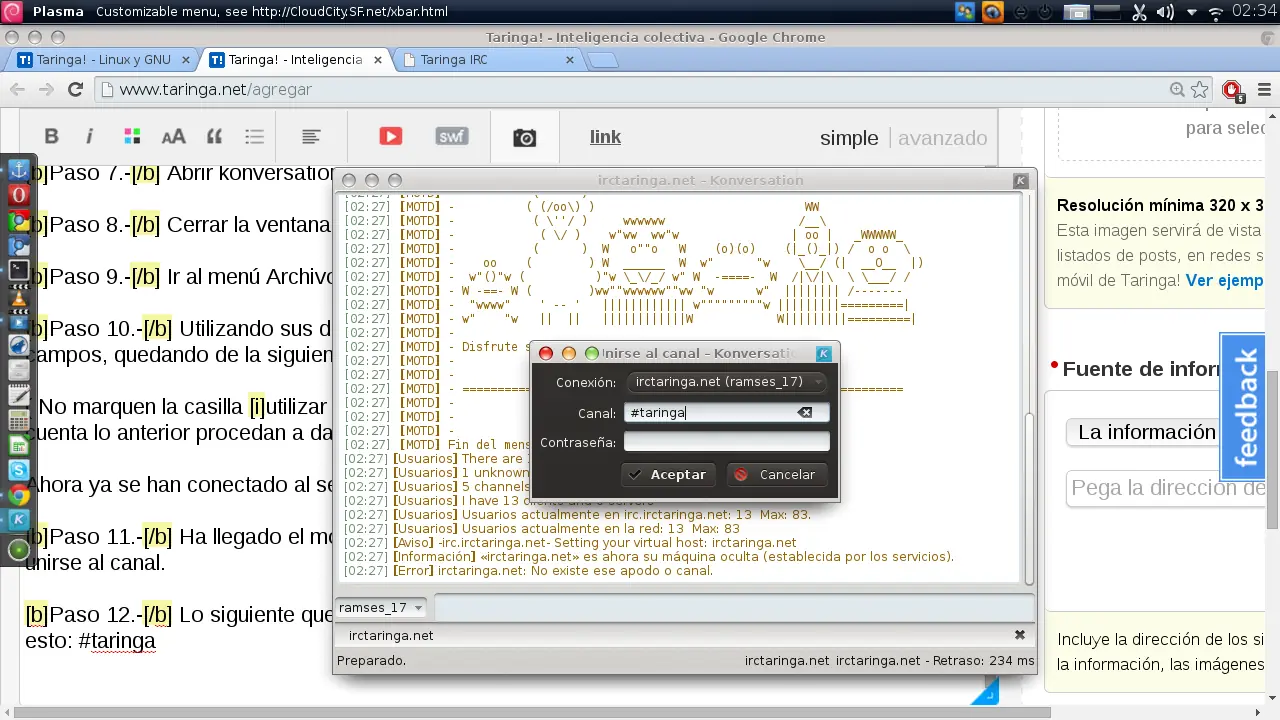Insert an image with the camera icon
Viewport: 1280px width, 720px height.
tap(524, 138)
